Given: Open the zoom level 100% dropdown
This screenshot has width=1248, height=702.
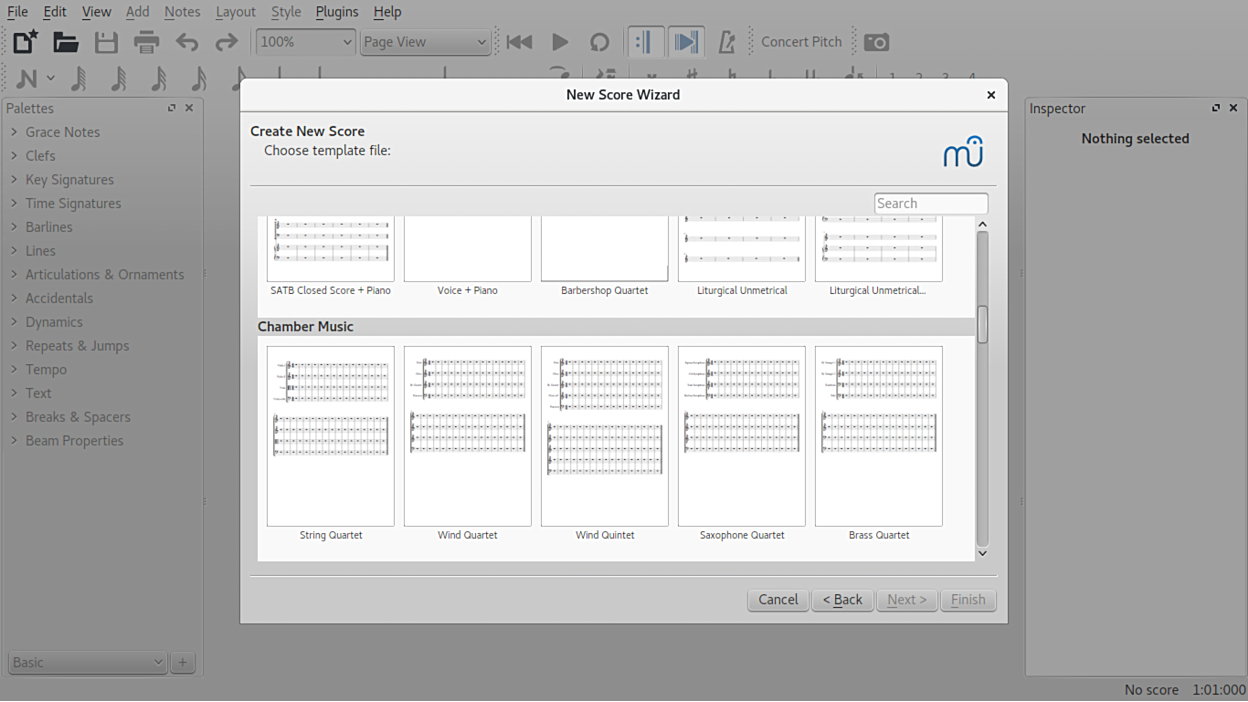Looking at the screenshot, I should point(305,42).
